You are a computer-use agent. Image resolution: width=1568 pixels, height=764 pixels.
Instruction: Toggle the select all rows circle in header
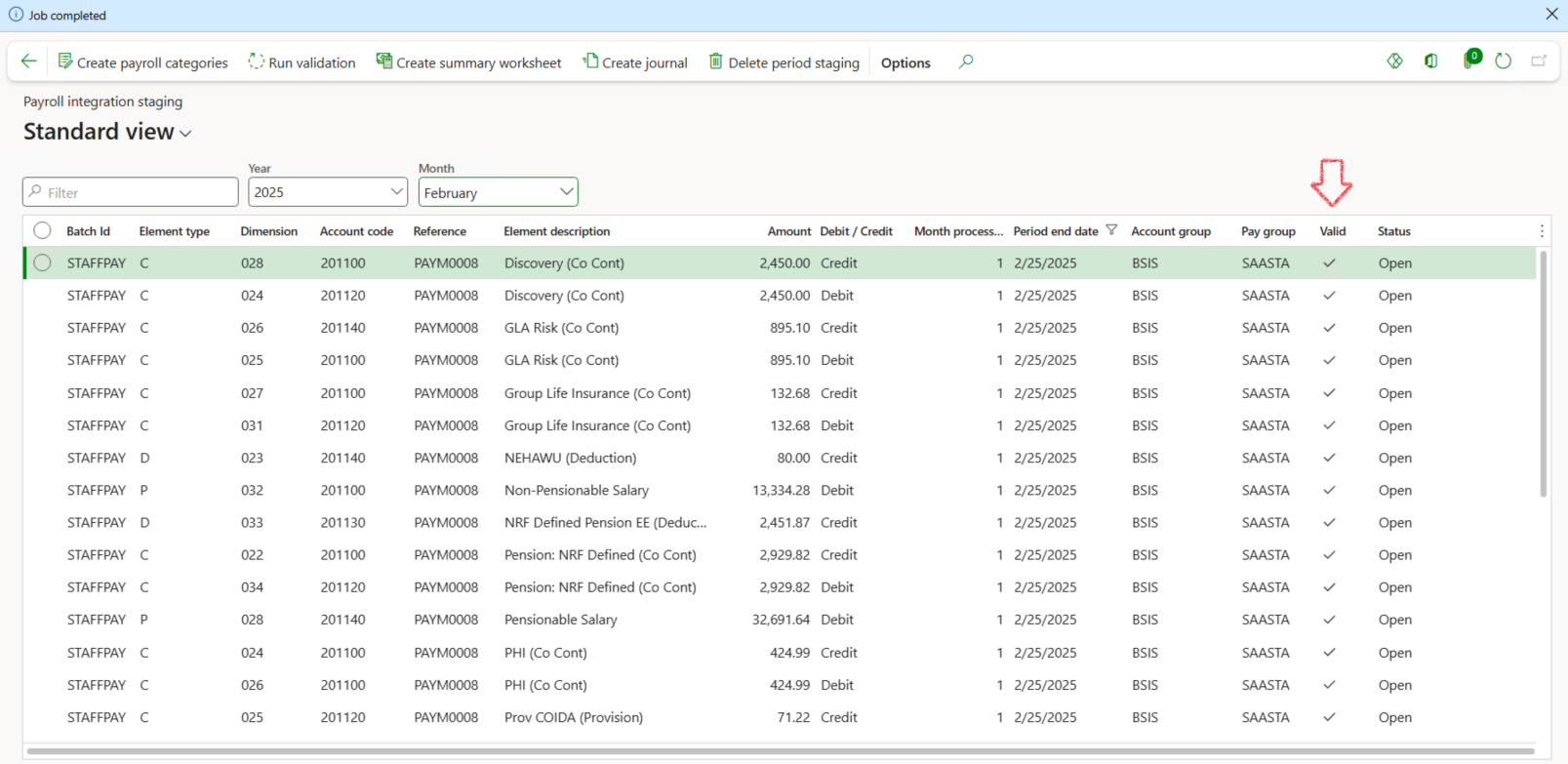pyautogui.click(x=42, y=231)
